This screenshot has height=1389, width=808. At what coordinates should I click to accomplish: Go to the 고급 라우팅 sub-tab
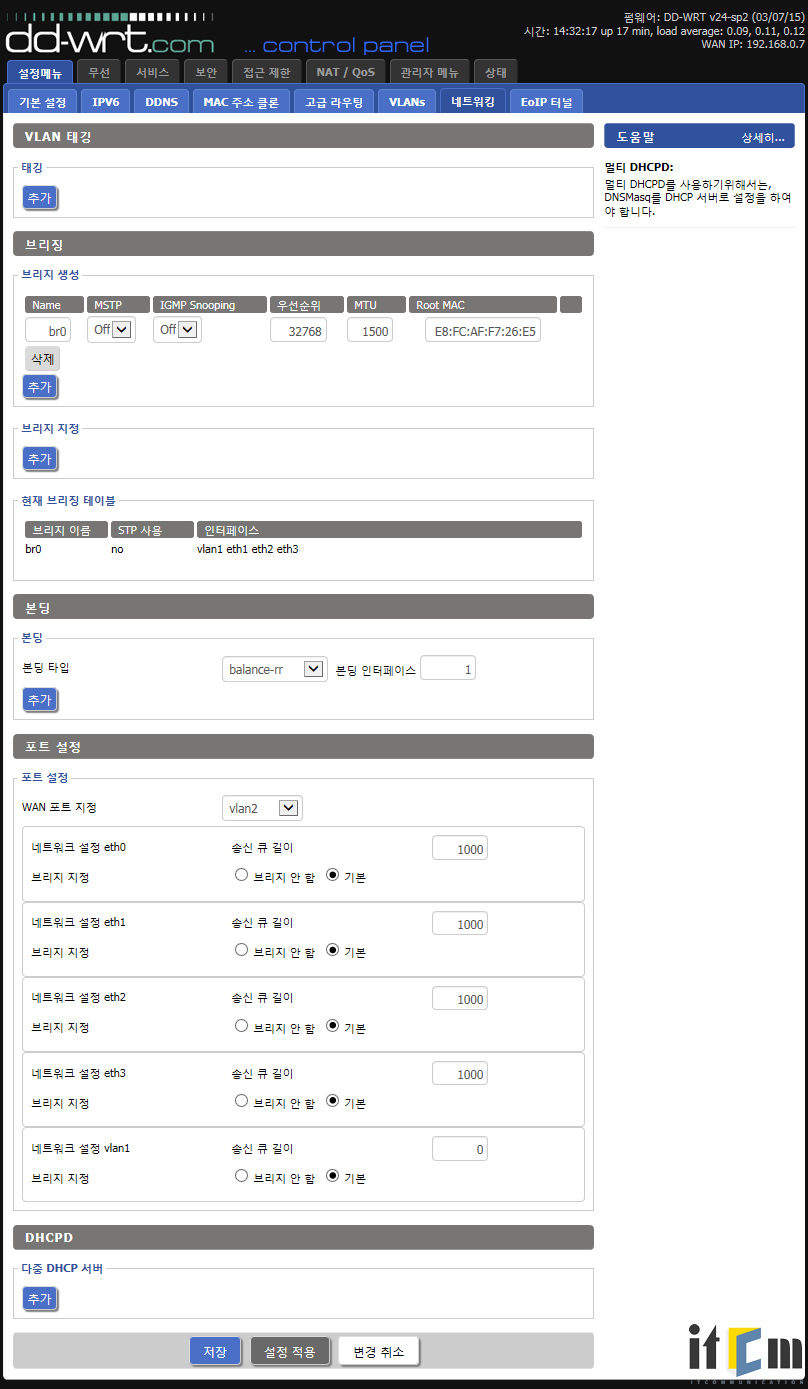click(334, 101)
